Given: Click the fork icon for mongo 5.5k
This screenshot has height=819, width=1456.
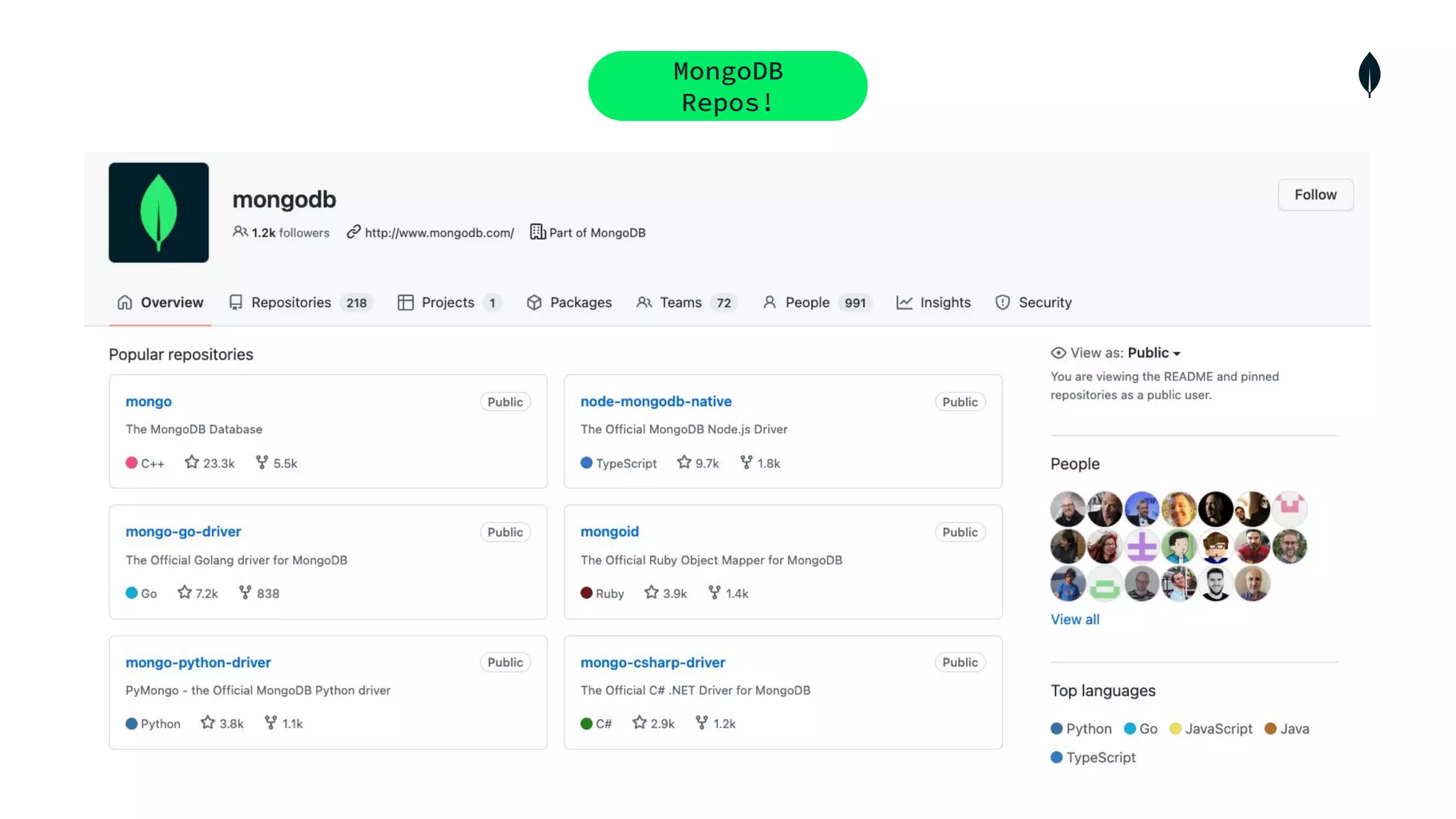Looking at the screenshot, I should [x=262, y=462].
